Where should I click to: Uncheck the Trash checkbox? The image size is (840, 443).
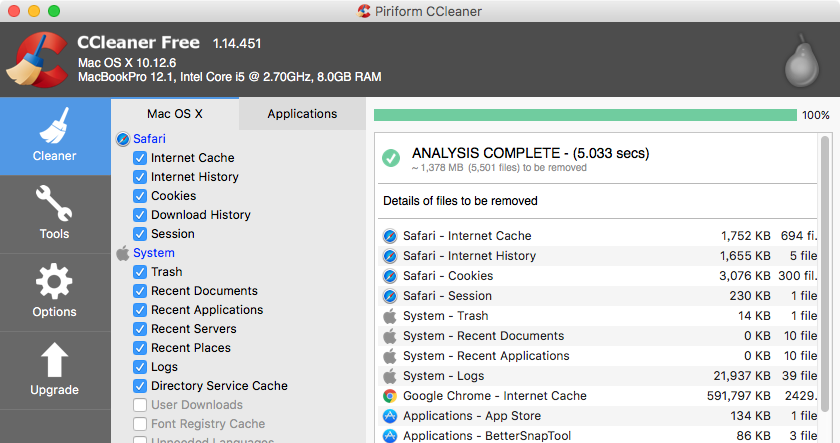[140, 272]
